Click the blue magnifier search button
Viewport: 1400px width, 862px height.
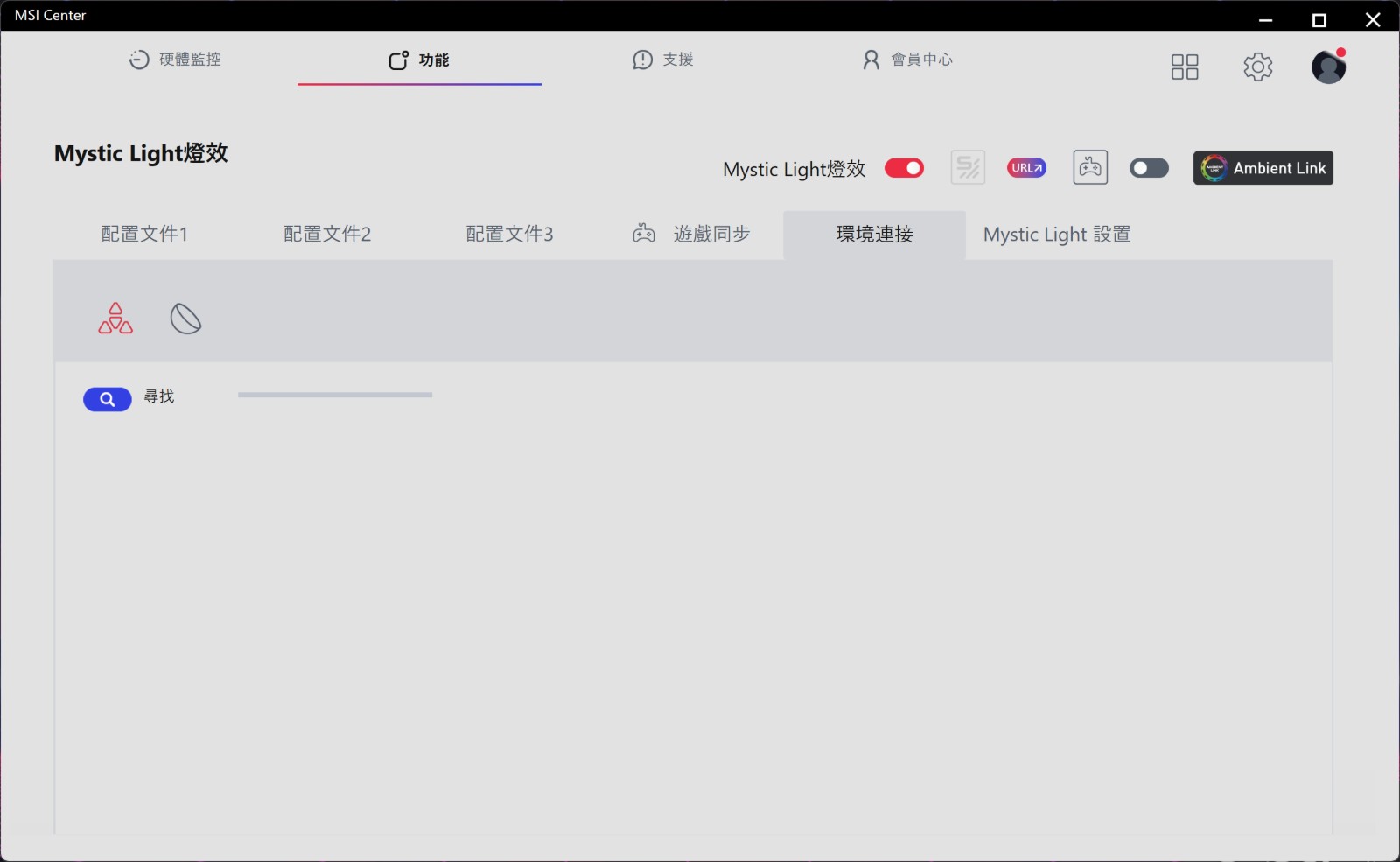click(x=107, y=399)
